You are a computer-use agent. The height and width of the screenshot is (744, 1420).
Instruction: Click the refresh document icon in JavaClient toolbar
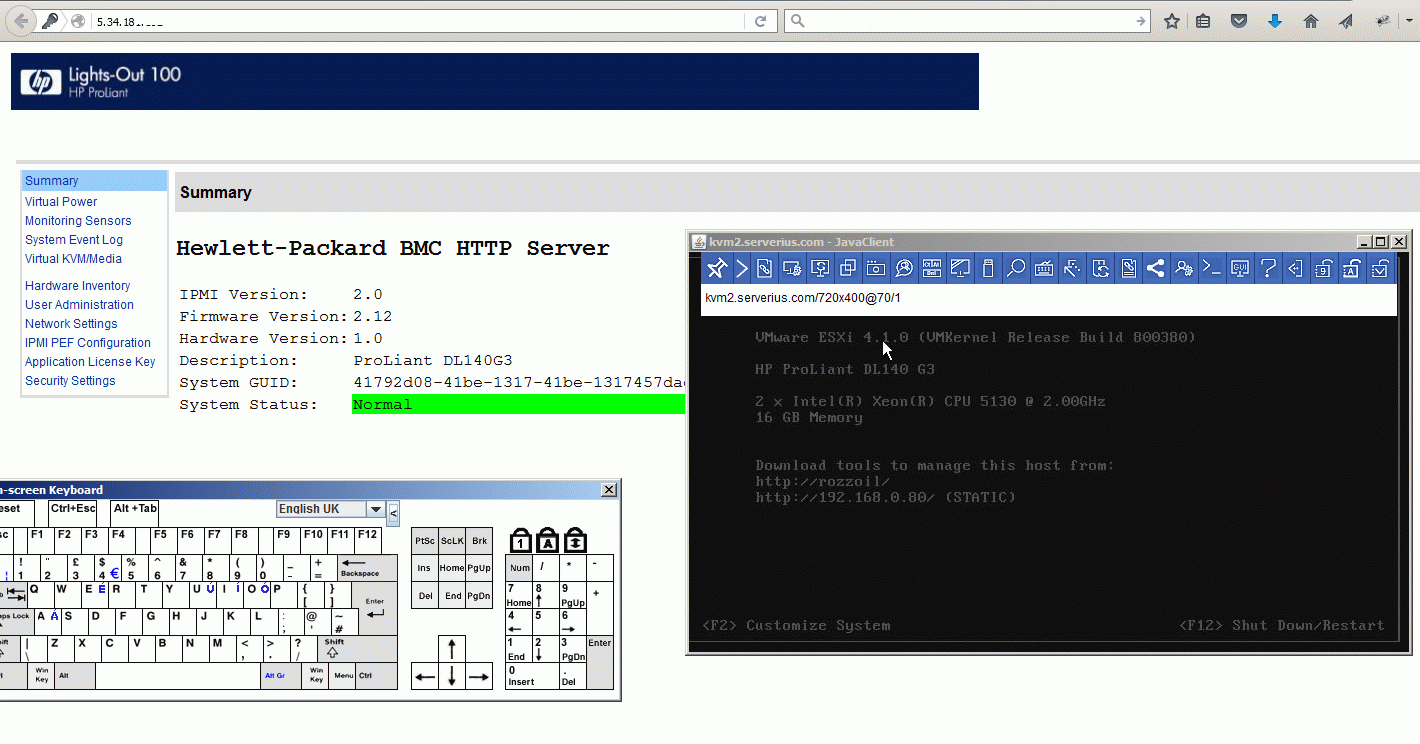[x=1100, y=268]
